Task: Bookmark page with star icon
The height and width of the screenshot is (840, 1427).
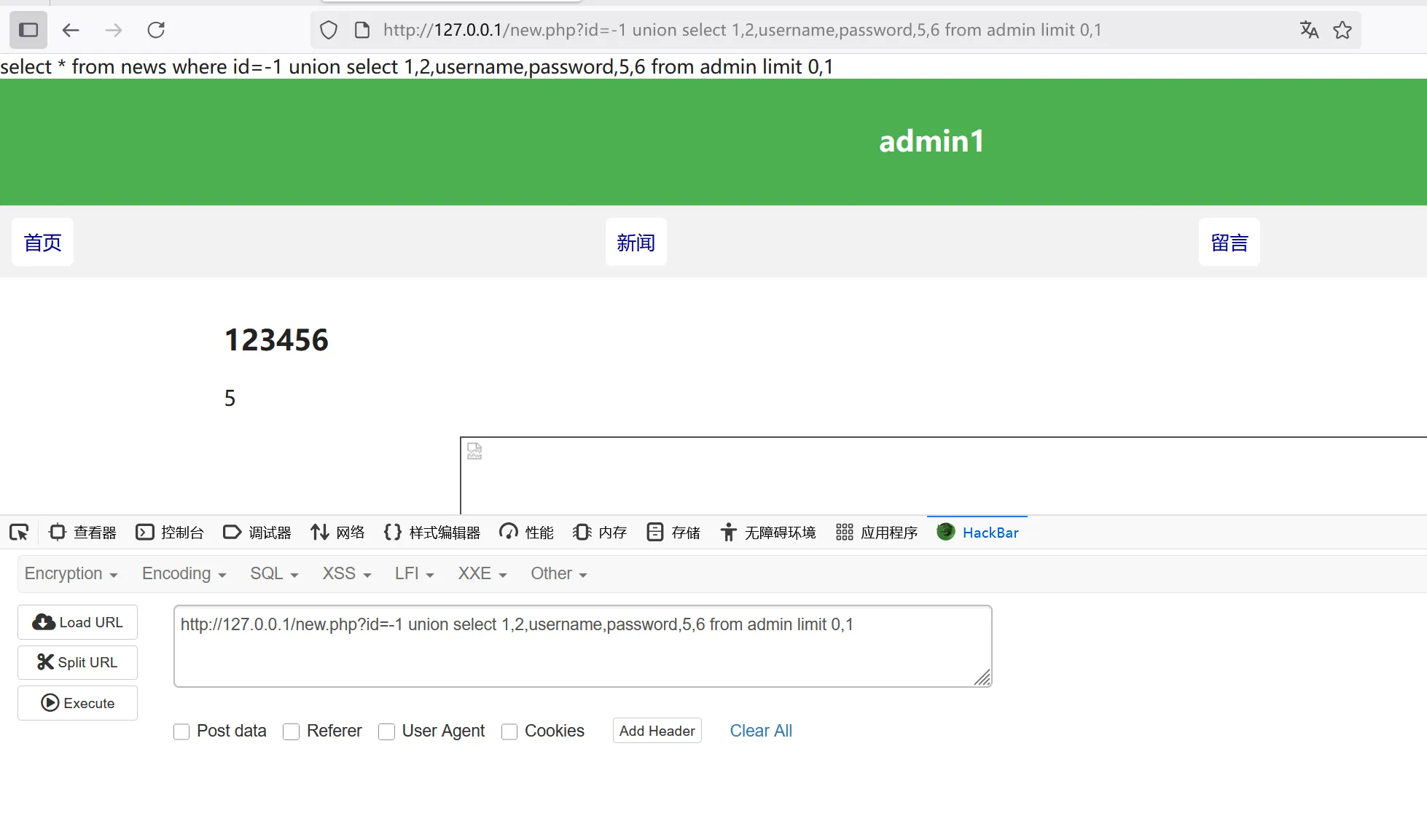Action: [x=1342, y=30]
